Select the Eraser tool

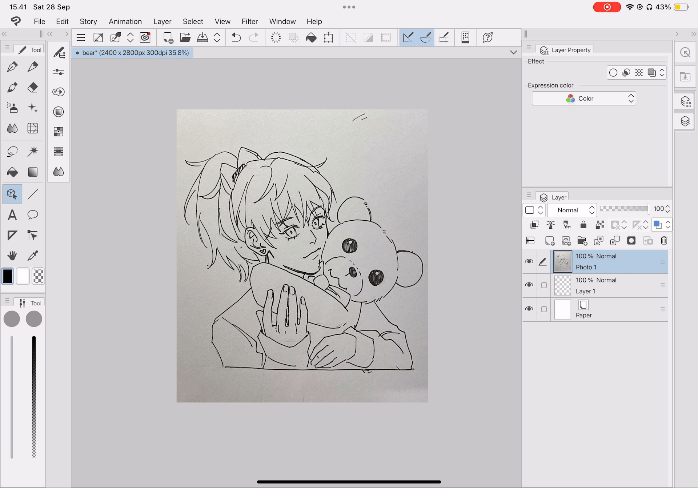[32, 87]
